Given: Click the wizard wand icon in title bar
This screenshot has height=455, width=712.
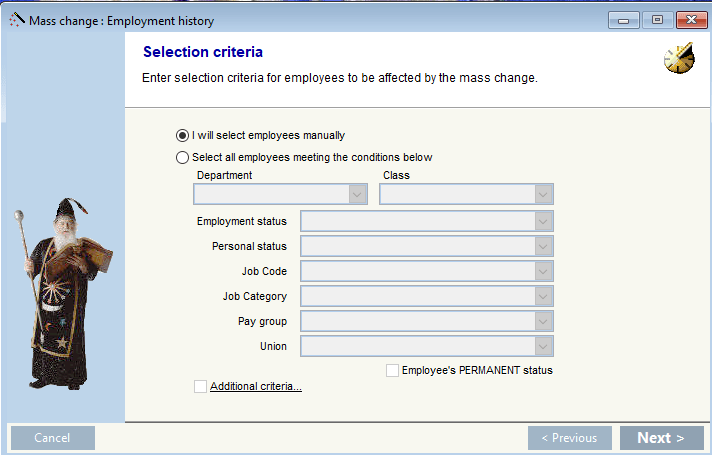Looking at the screenshot, I should 17,20.
